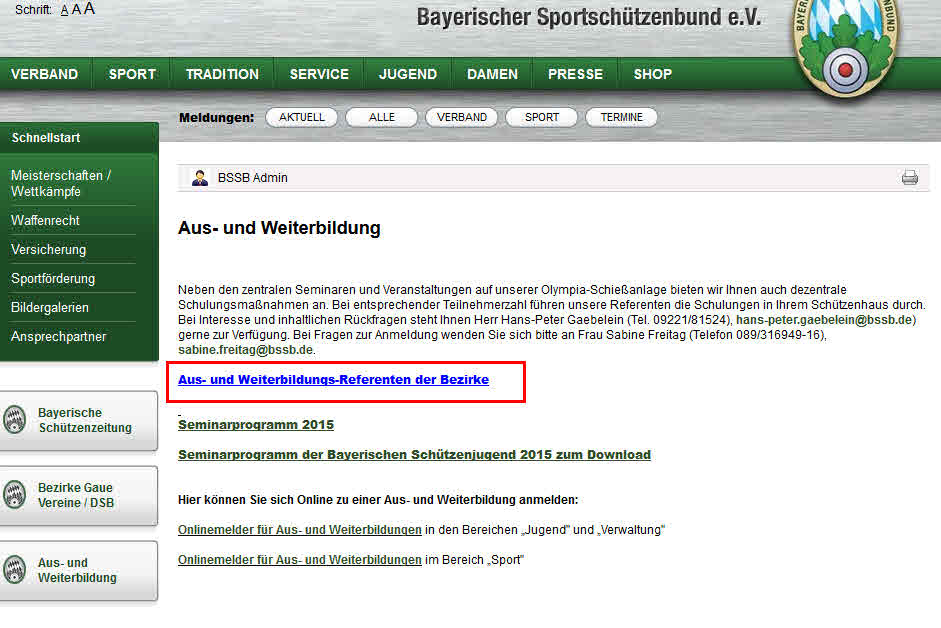Screen dimensions: 941x628
Task: Open Waffenrecht in Schnellstart sidebar
Action: [45, 220]
